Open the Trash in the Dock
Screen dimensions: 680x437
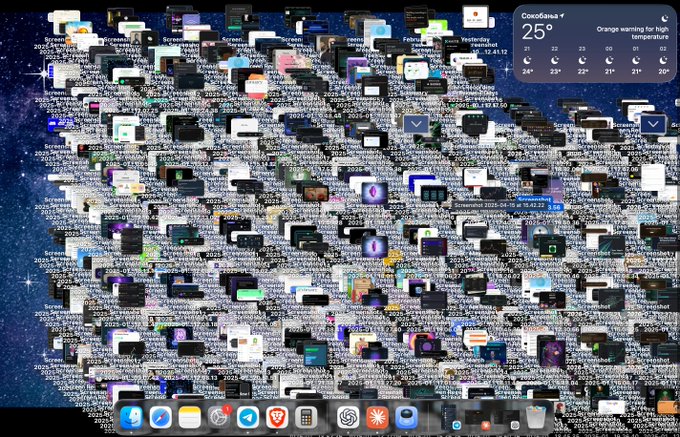click(536, 417)
